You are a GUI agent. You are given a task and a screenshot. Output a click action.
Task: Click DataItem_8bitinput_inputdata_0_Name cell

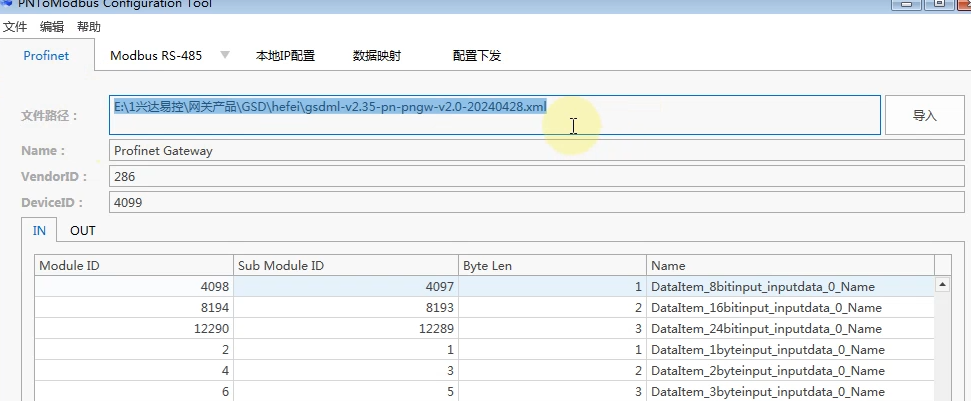tap(790, 287)
